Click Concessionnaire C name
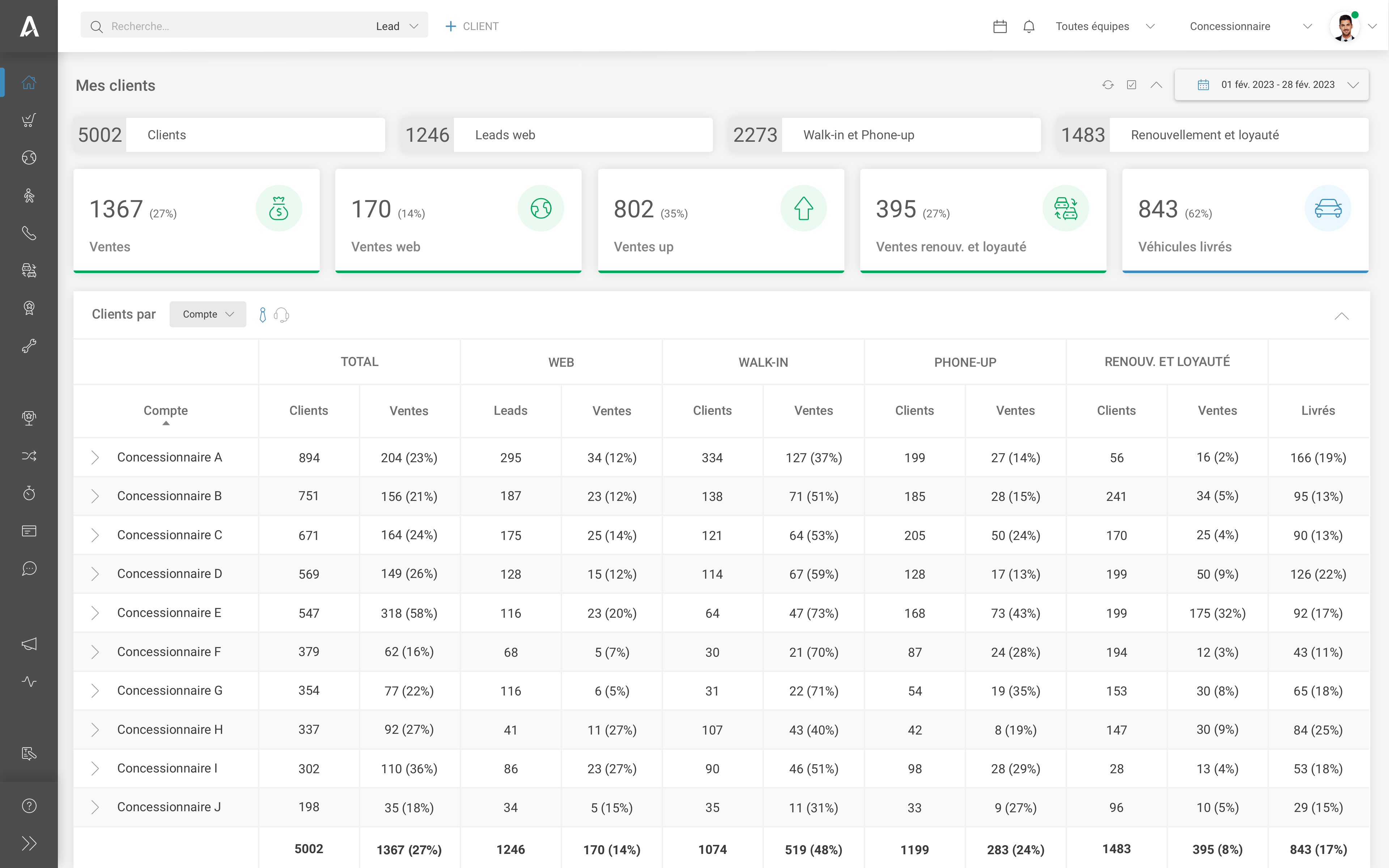 coord(169,535)
